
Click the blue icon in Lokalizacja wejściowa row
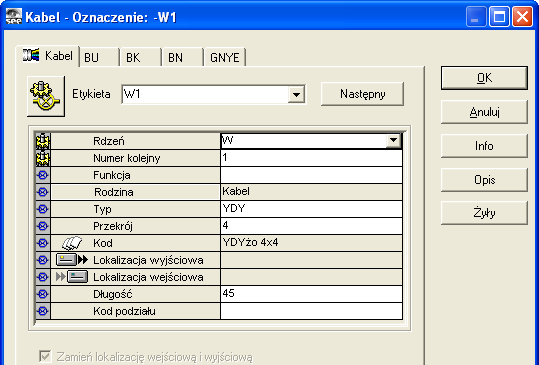(x=43, y=277)
